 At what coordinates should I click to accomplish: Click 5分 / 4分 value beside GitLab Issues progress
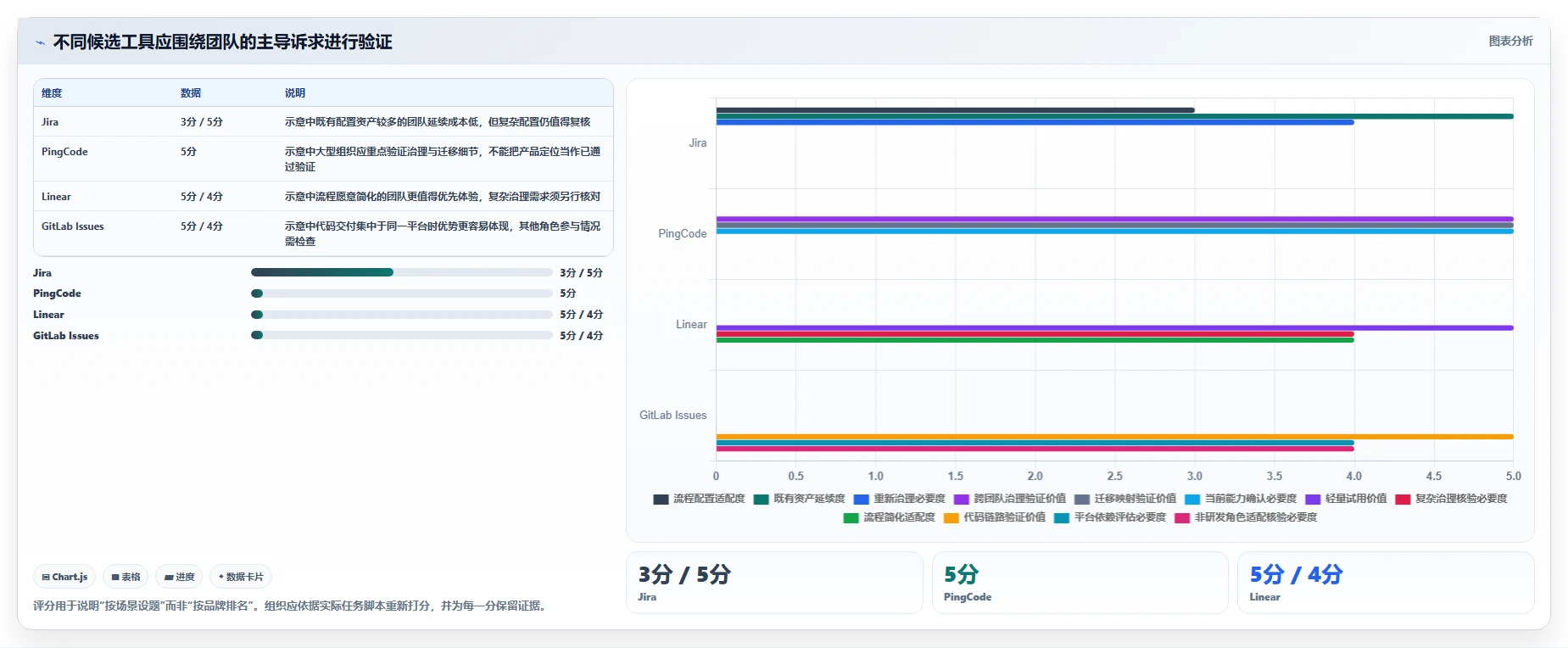coord(581,336)
